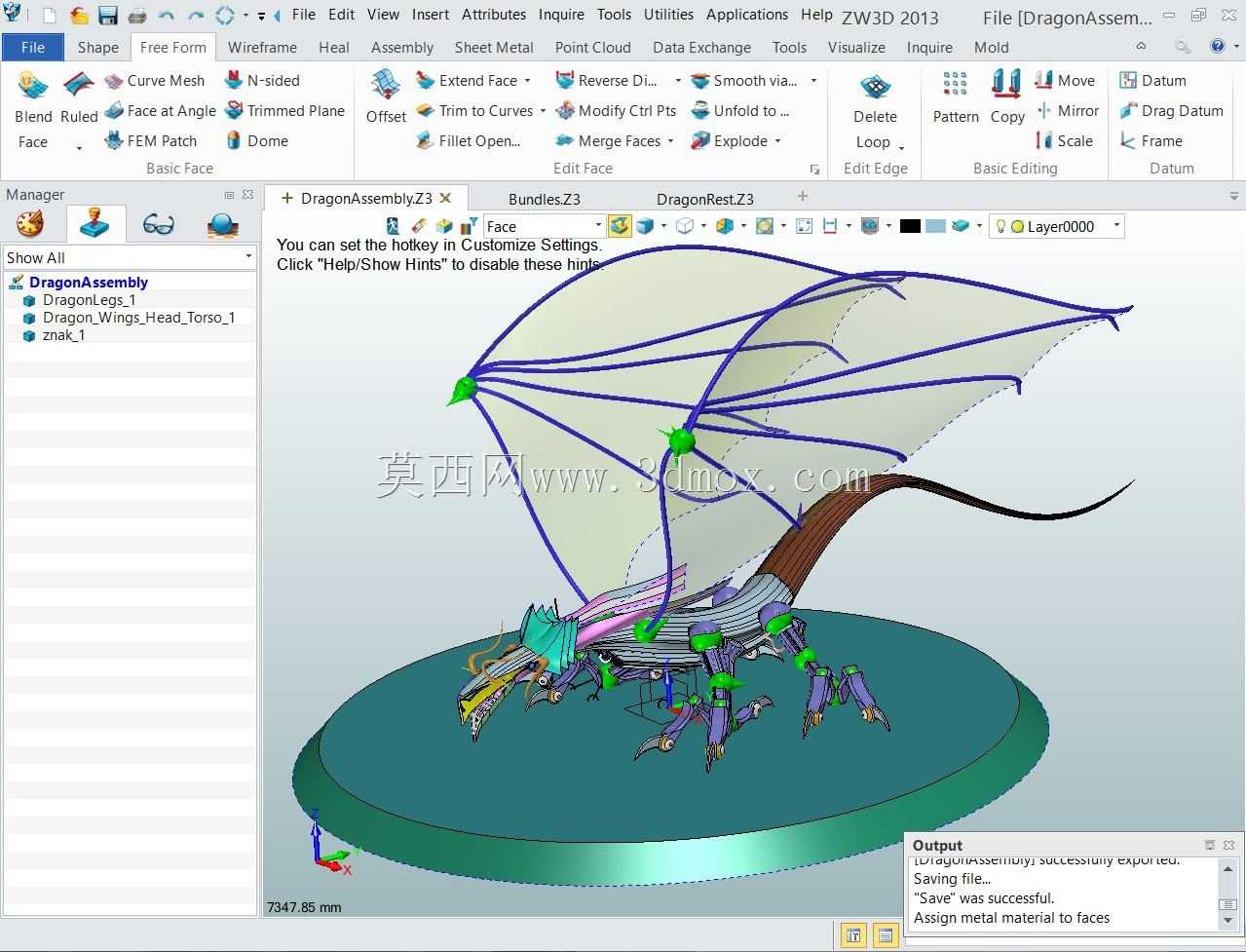Screen dimensions: 1246x952
Task: Open the Point Cloud ribbon tab
Action: 592,47
